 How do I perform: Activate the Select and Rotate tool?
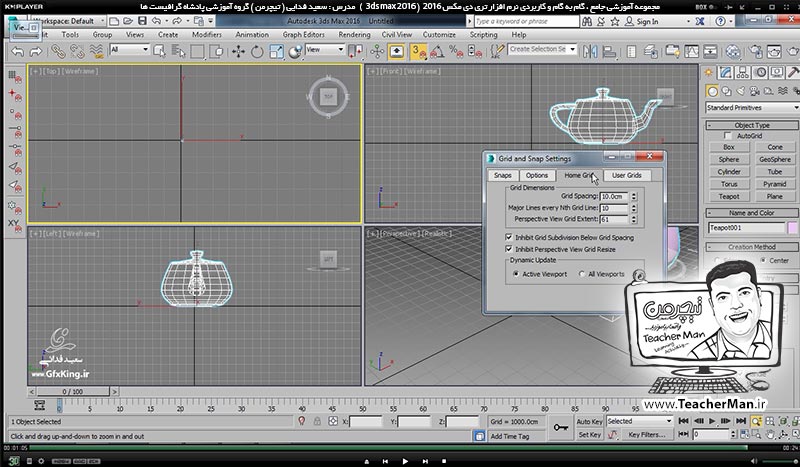[257, 52]
